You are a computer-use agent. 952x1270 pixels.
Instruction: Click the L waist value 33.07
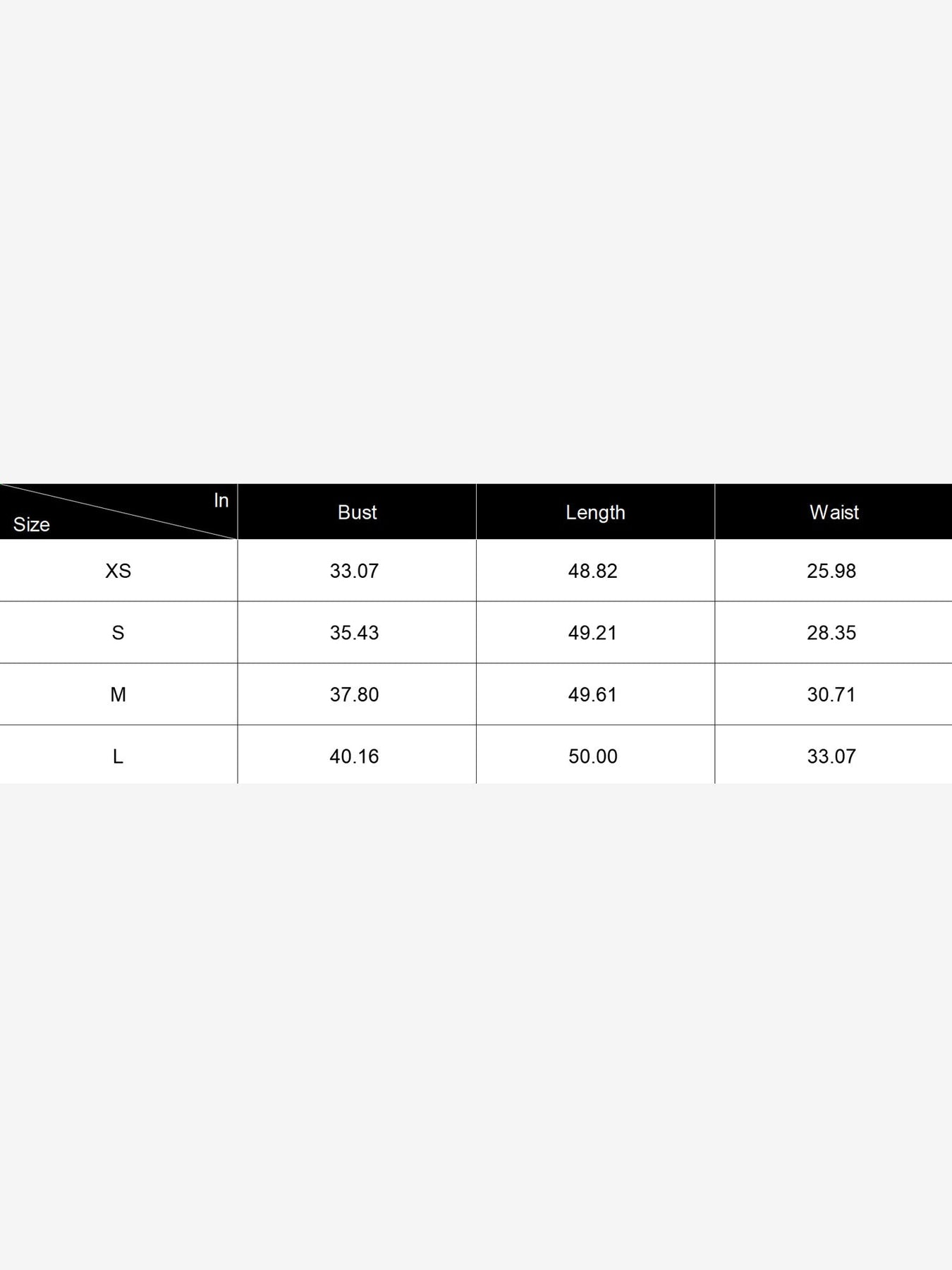pyautogui.click(x=831, y=756)
